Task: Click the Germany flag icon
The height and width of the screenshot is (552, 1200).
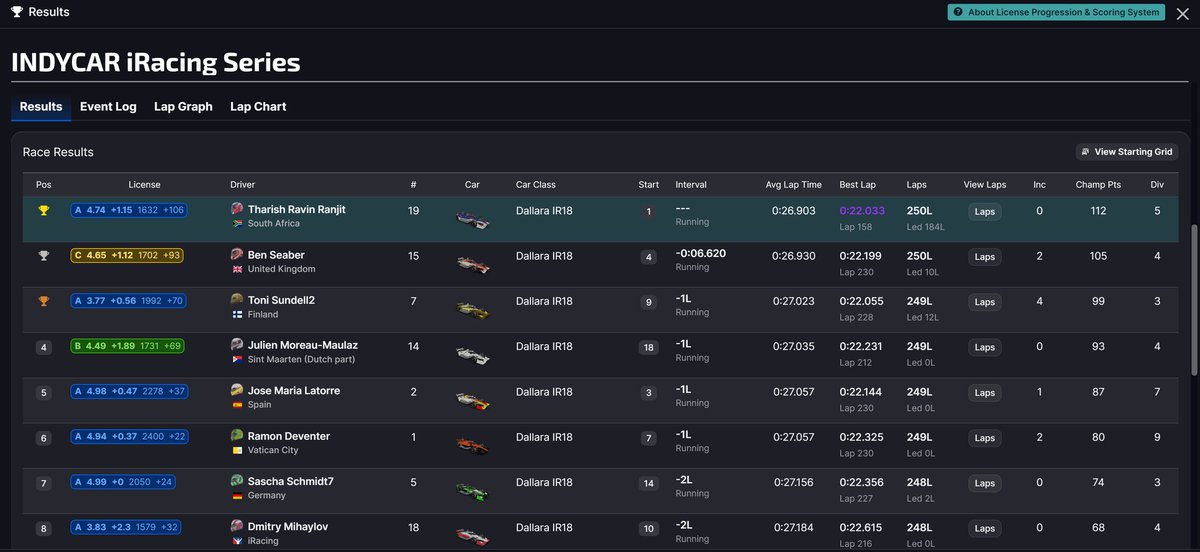Action: [x=237, y=495]
